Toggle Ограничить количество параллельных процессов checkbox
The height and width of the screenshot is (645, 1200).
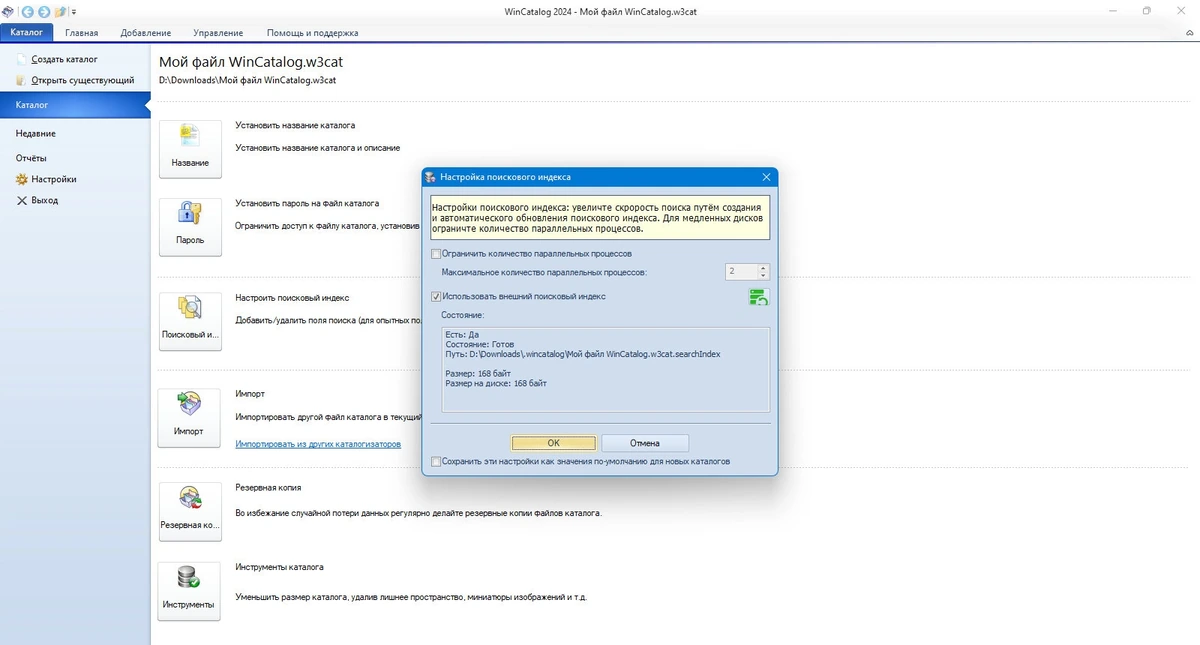tap(436, 254)
